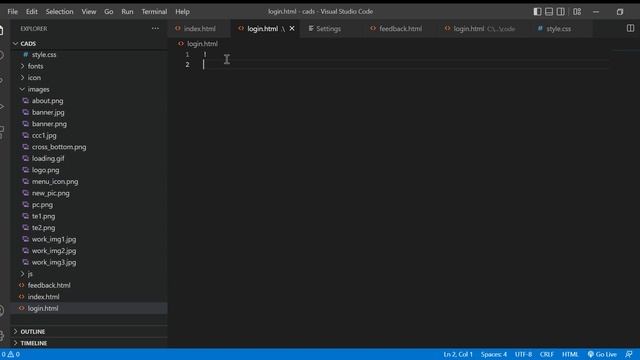640x360 pixels.
Task: Open the Go menu
Action: click(x=109, y=12)
